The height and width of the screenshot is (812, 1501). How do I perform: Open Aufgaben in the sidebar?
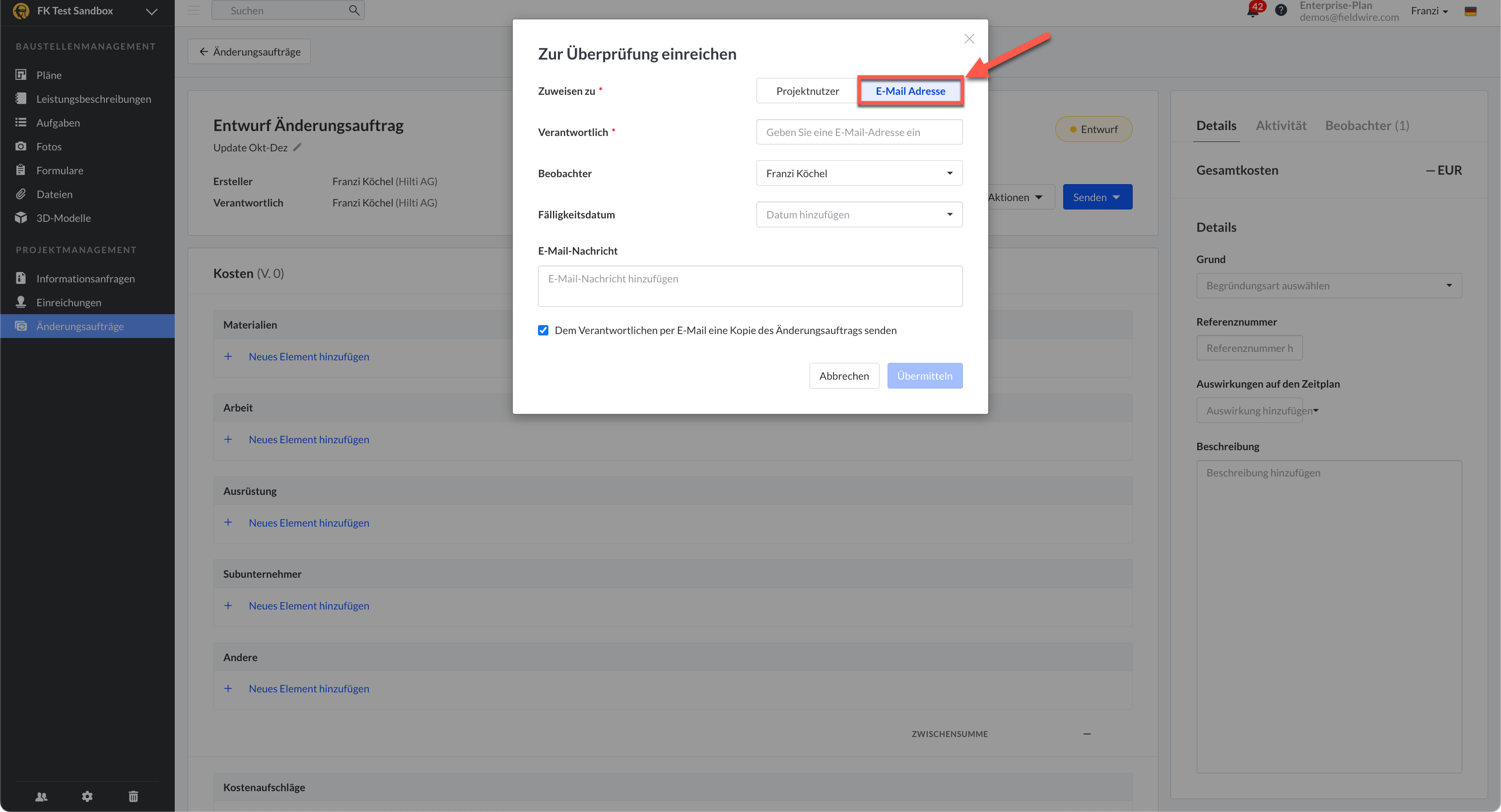click(x=58, y=122)
